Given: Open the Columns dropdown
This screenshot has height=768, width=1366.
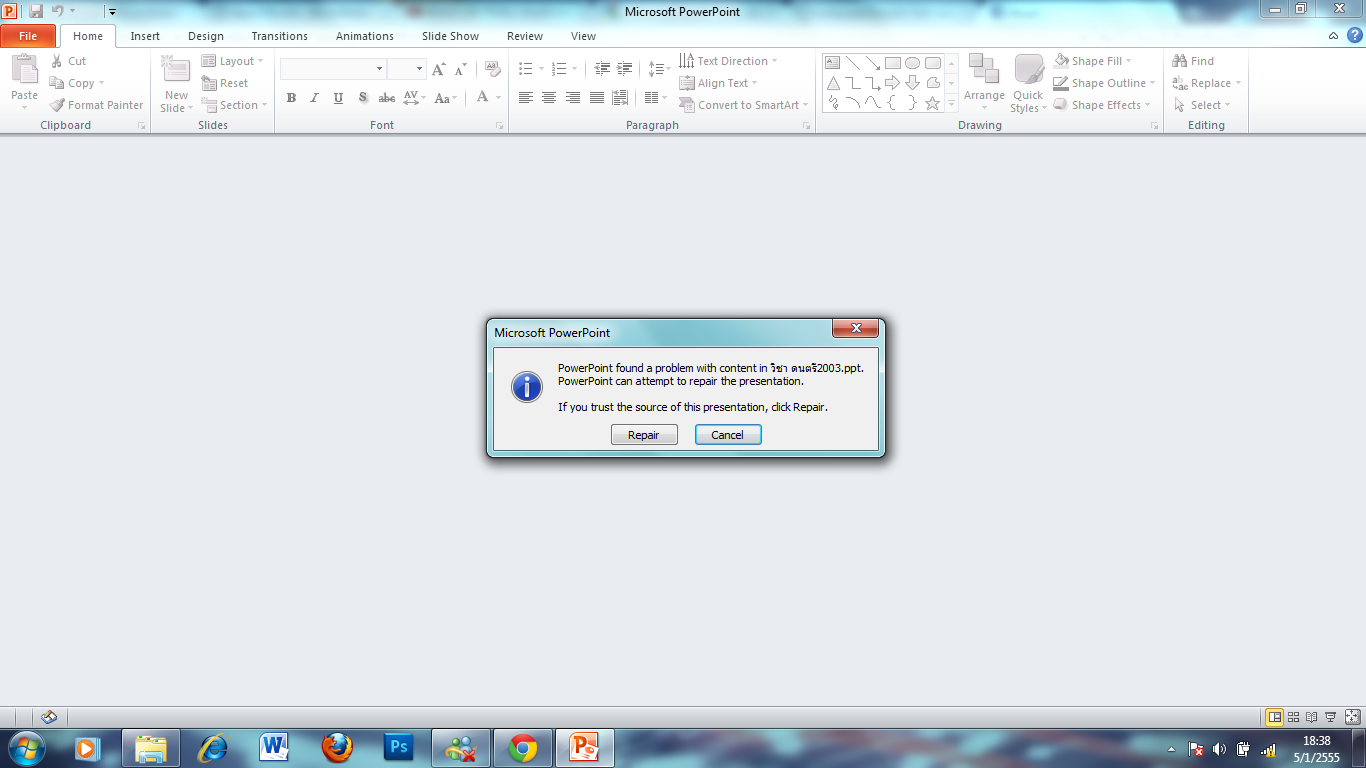Looking at the screenshot, I should click(x=656, y=98).
